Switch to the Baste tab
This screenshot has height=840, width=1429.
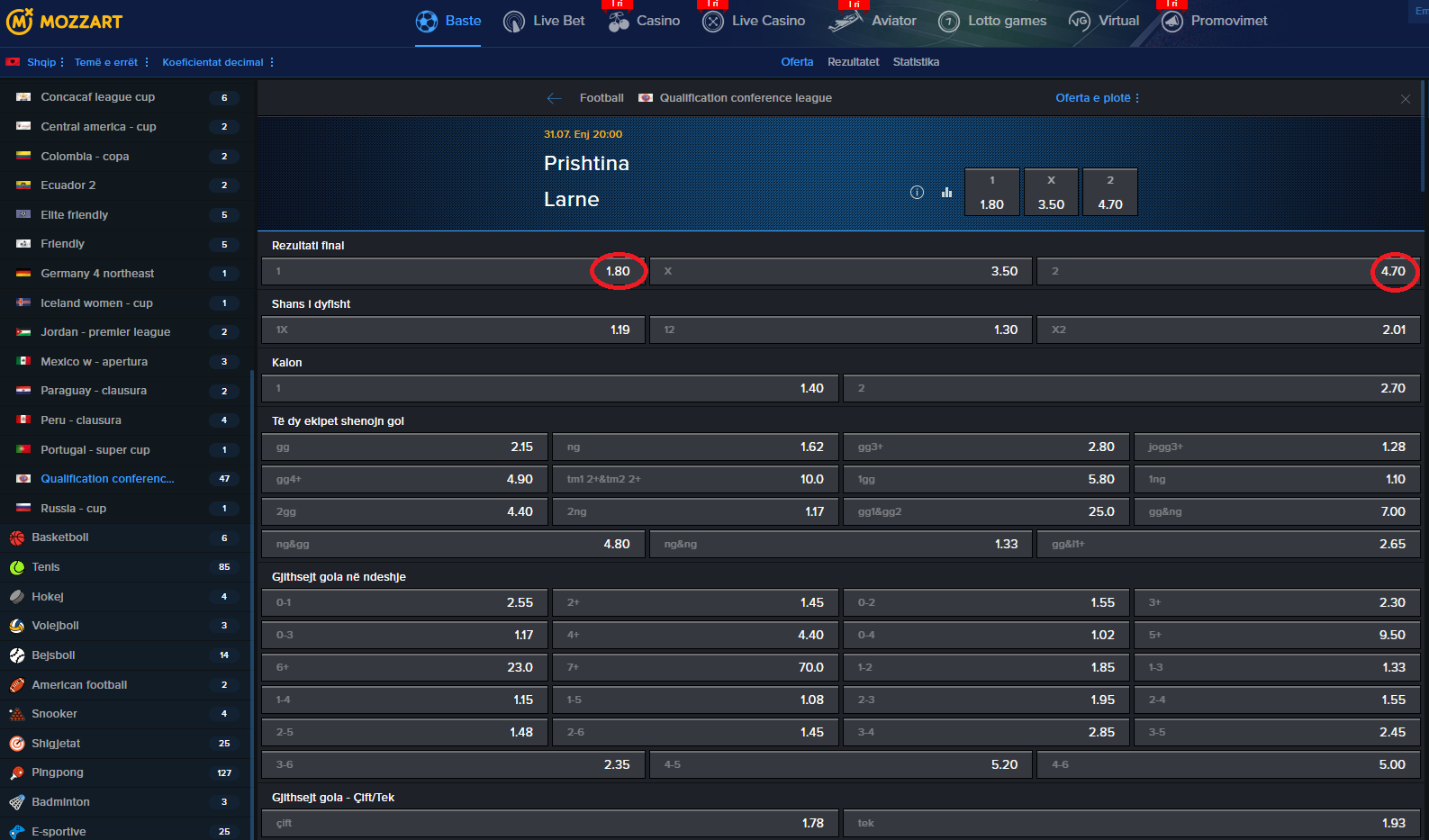[x=448, y=22]
